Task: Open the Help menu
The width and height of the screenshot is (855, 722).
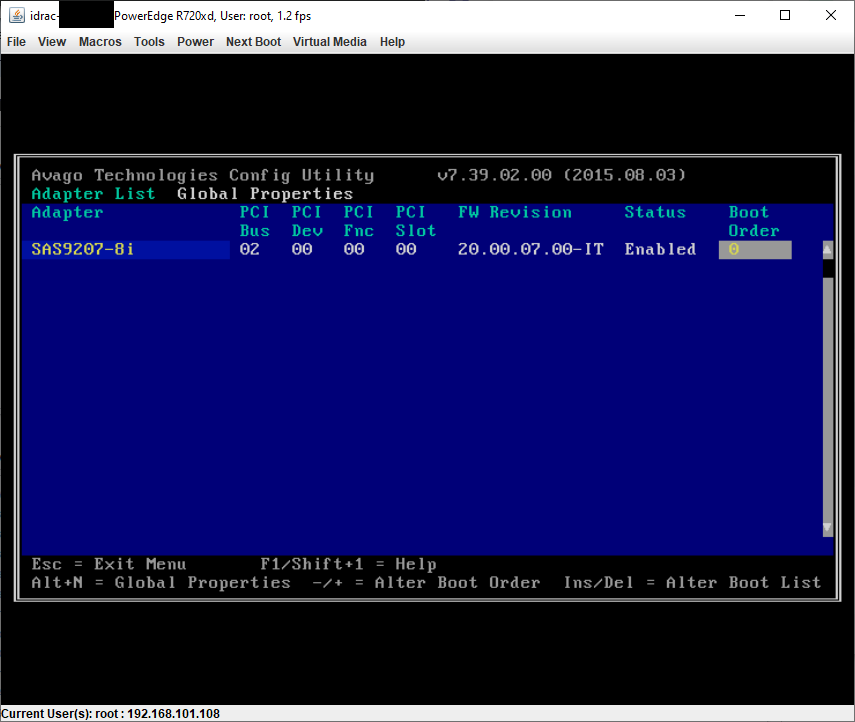Action: 392,42
